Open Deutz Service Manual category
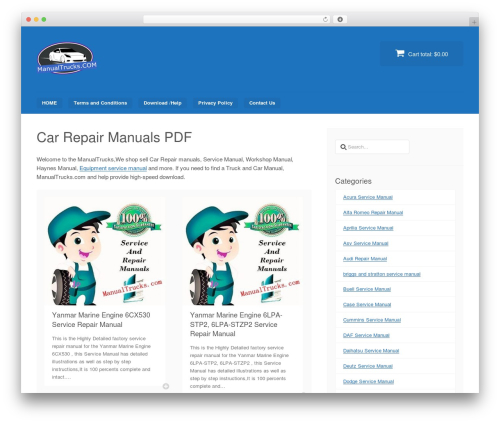The width and height of the screenshot is (500, 423). coord(368,366)
